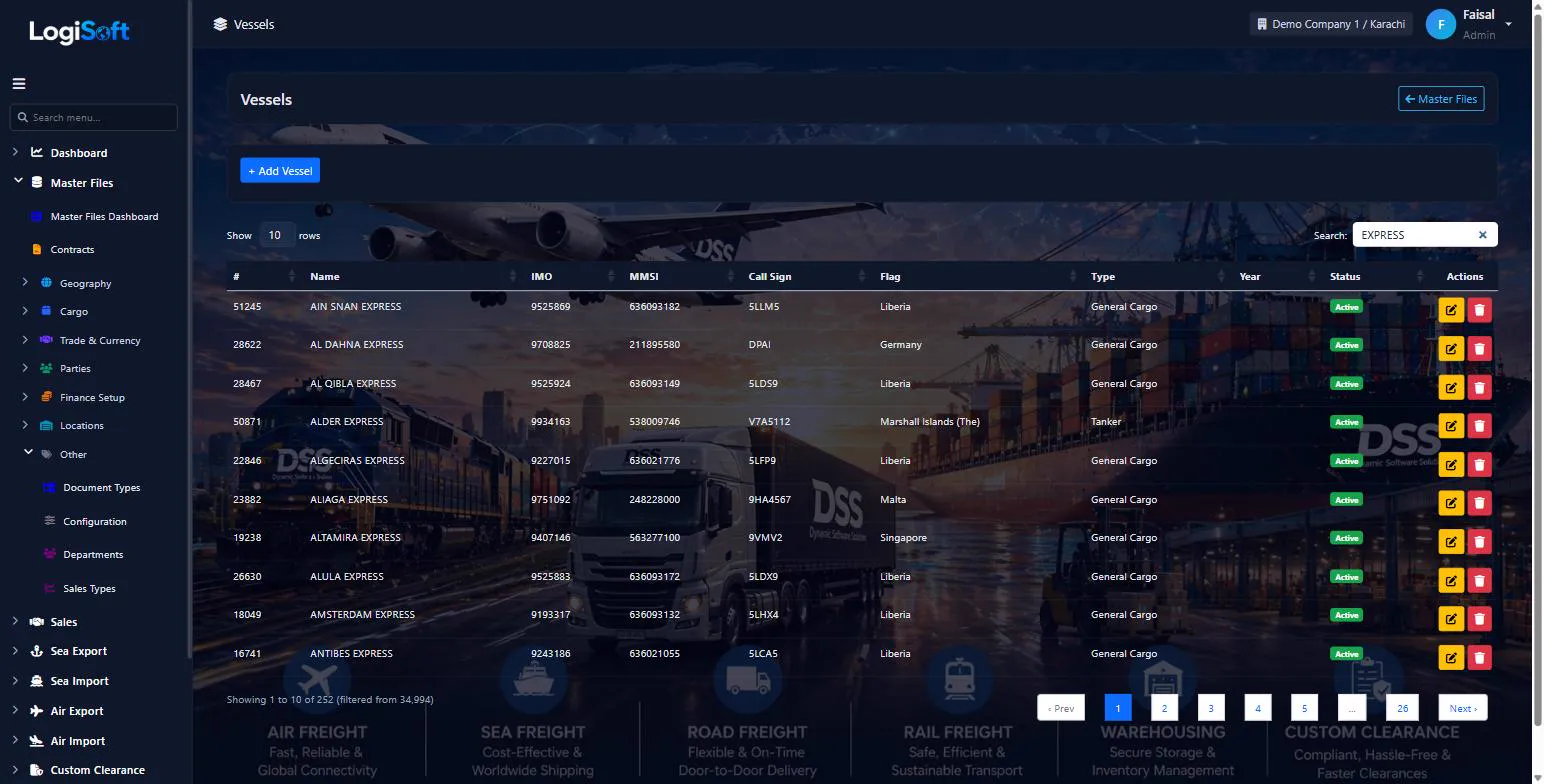Open the Faisal Admin account dropdown
Image resolution: width=1544 pixels, height=784 pixels.
(1508, 25)
